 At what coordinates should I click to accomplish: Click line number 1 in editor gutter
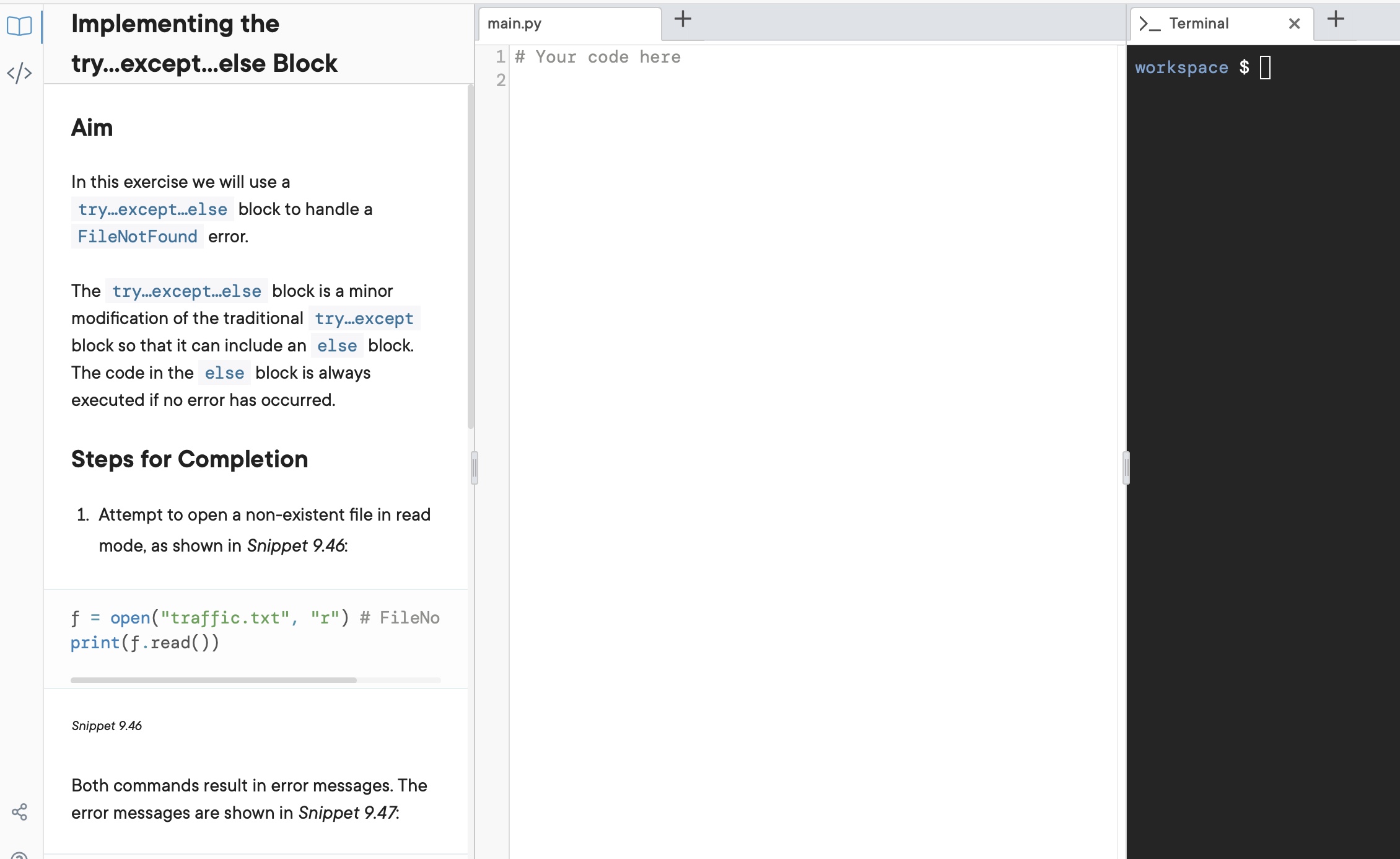pyautogui.click(x=500, y=57)
